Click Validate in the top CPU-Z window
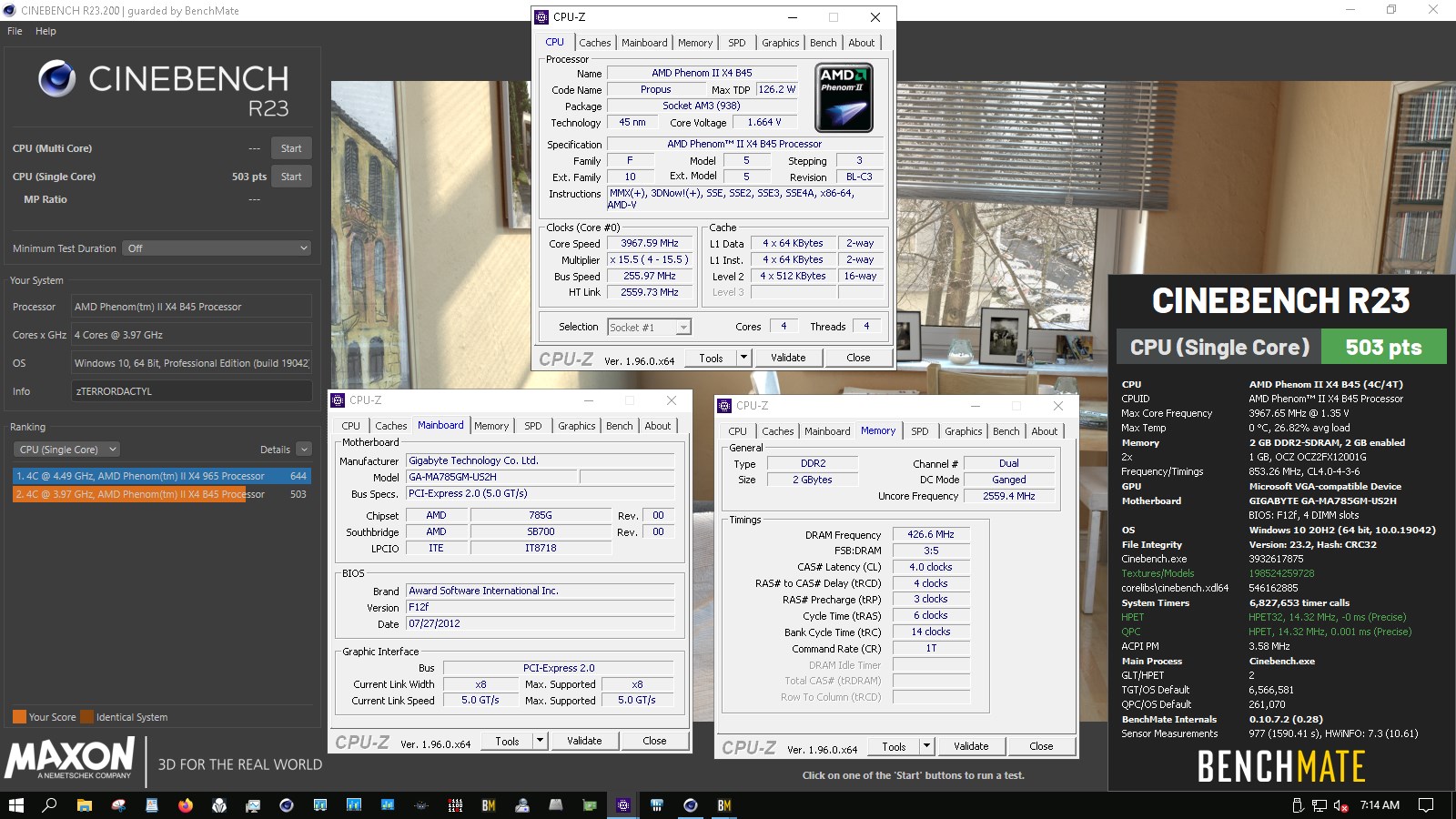Screen dimensions: 1456x819 (x=788, y=358)
